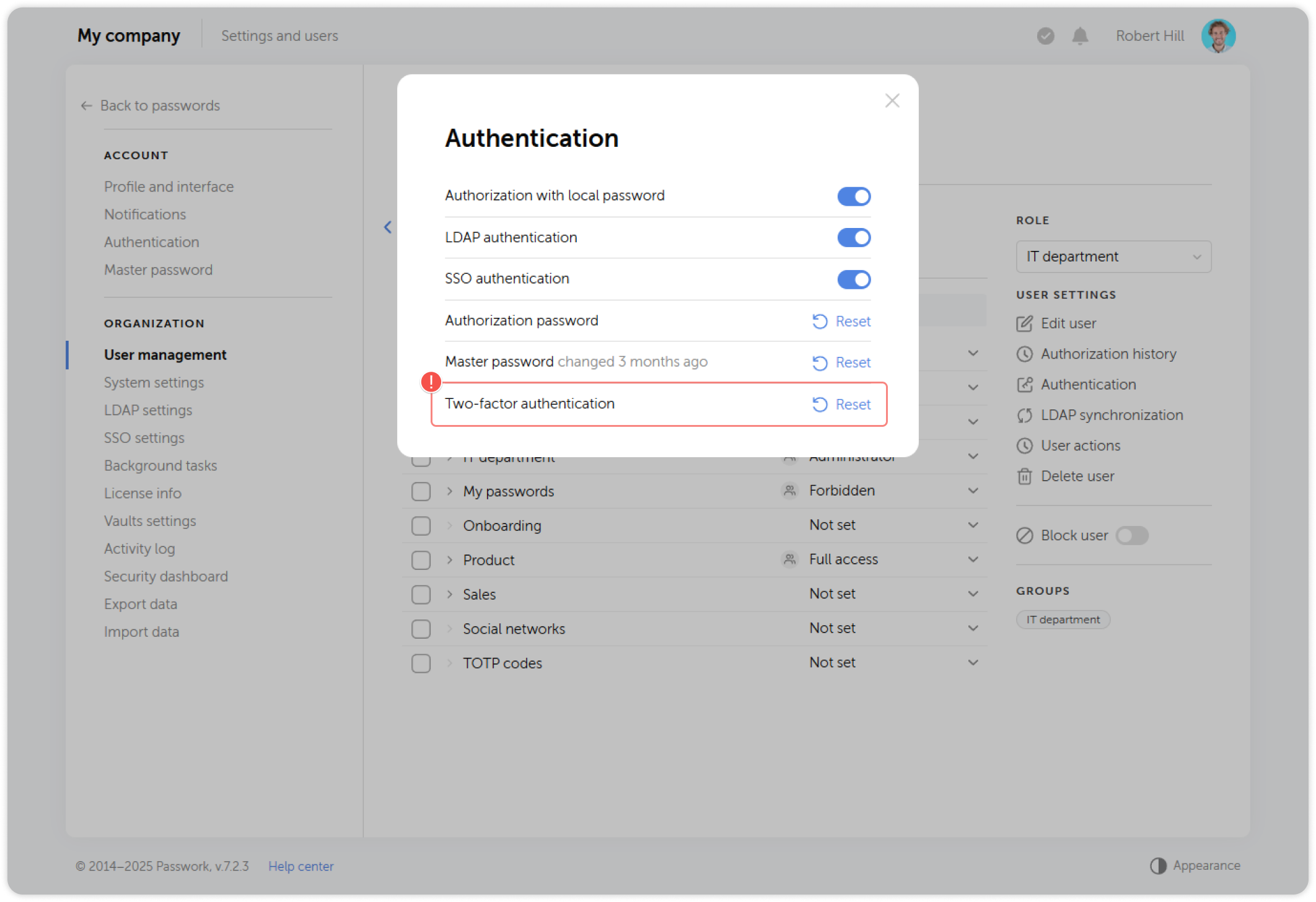This screenshot has height=902, width=1316.
Task: Click the Help center link
Action: pos(301,865)
